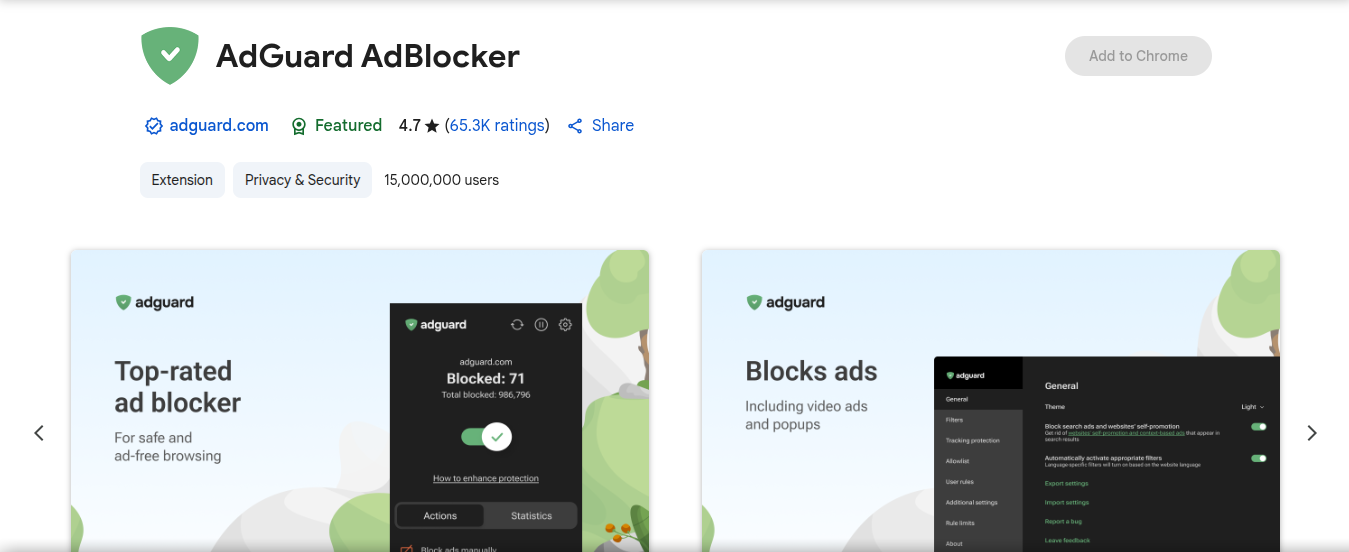Click the green AdGuard shield logo
Screen dimensions: 1349x552
pos(171,55)
